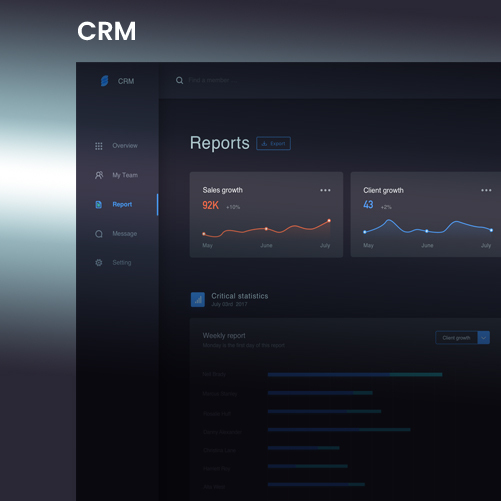Image resolution: width=501 pixels, height=501 pixels.
Task: Click the Overview grid icon
Action: click(99, 146)
